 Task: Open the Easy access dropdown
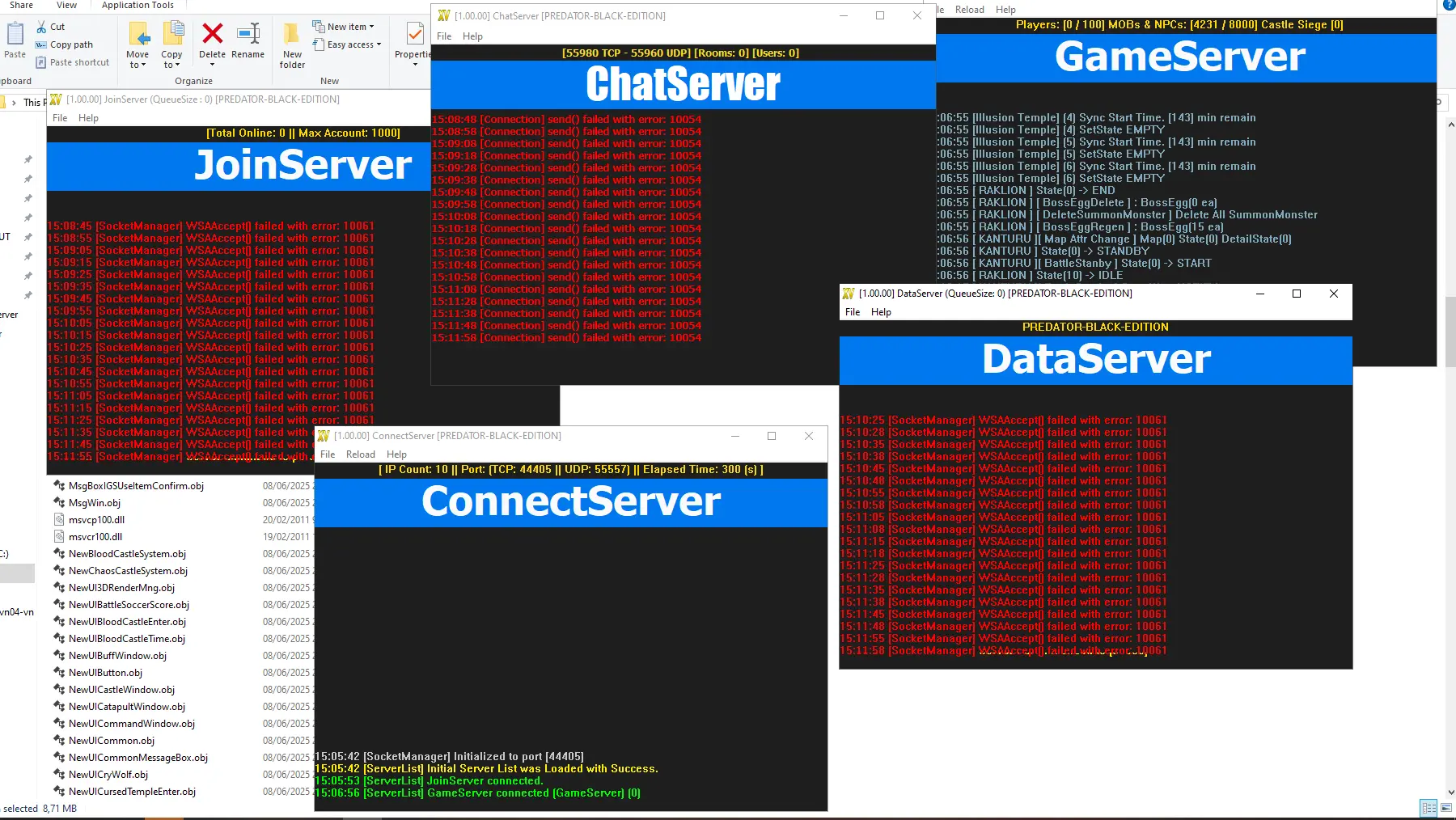point(347,44)
